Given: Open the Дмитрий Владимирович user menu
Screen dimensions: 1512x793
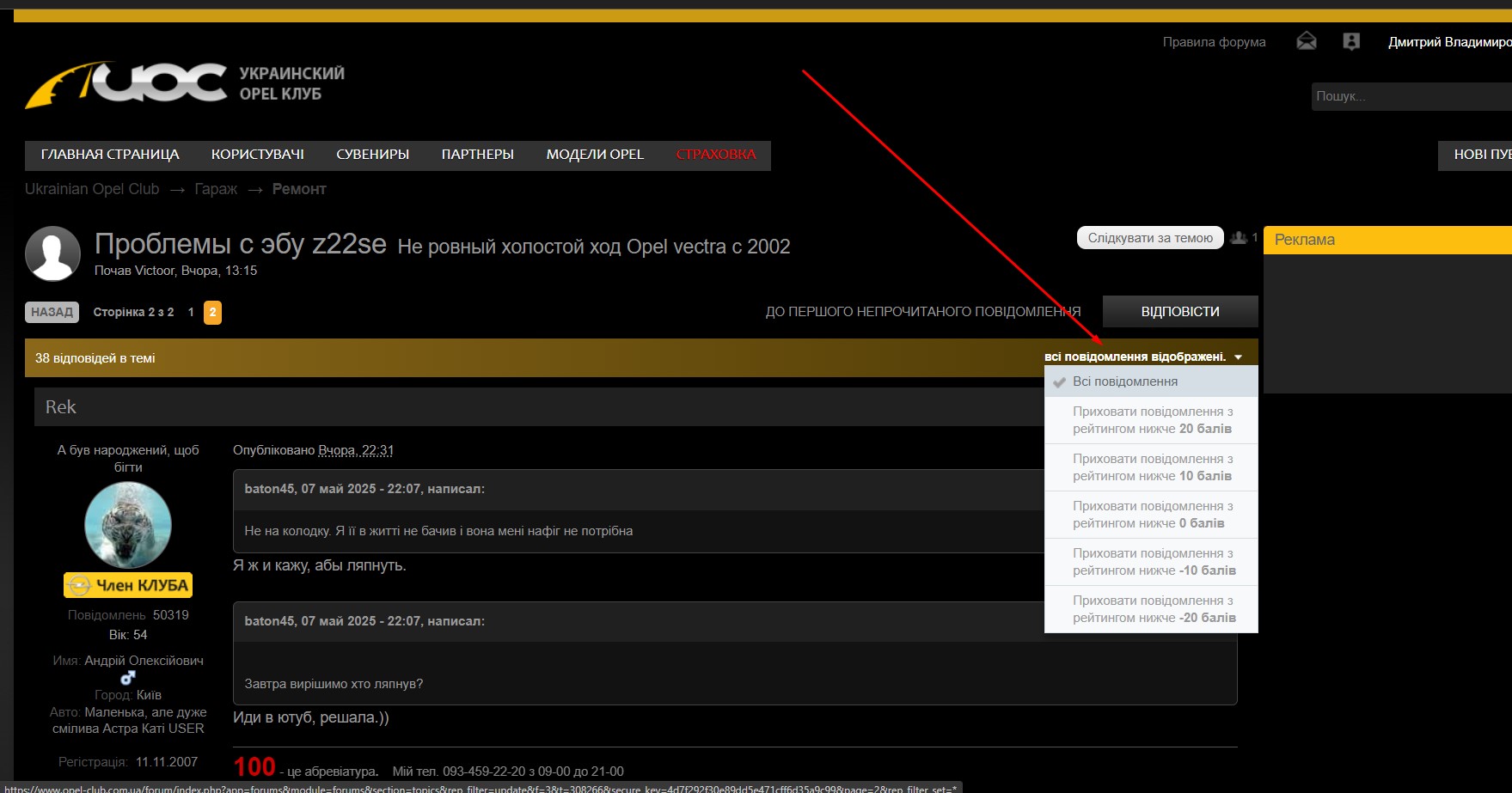Looking at the screenshot, I should 1449,42.
